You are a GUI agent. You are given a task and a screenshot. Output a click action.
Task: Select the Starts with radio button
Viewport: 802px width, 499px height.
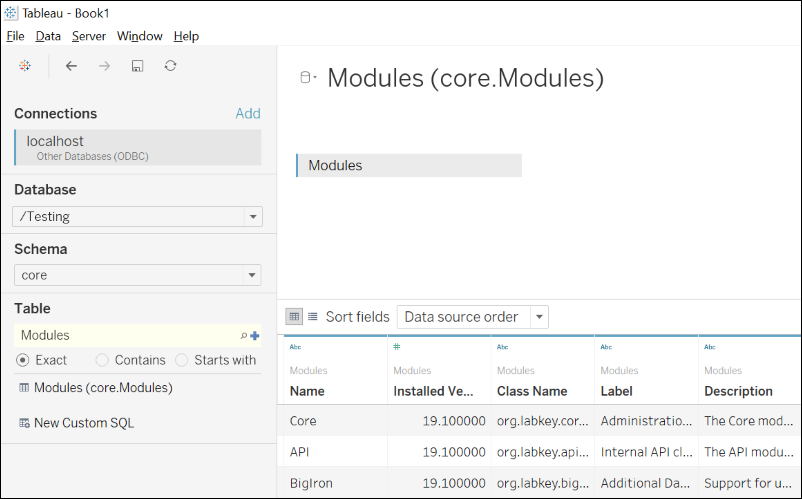click(x=182, y=360)
